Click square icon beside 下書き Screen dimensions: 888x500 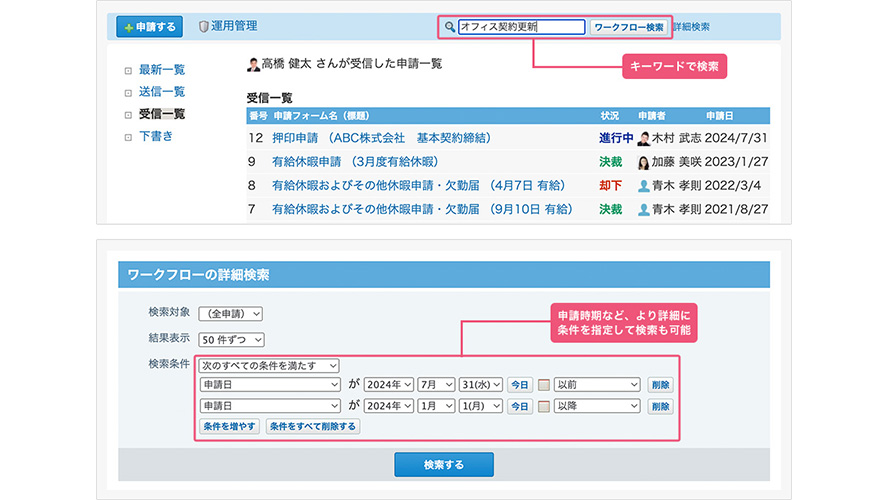click(128, 137)
